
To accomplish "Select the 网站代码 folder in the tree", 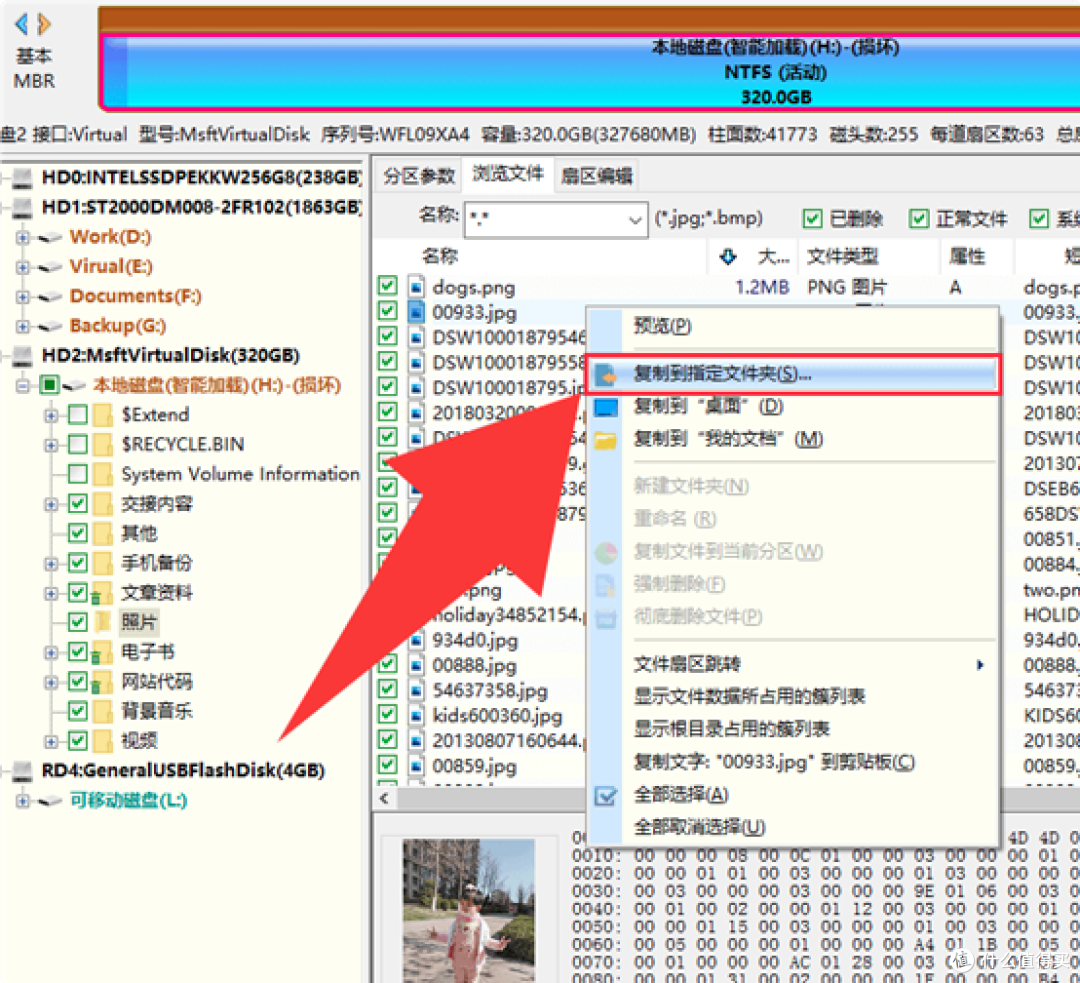I will click(157, 682).
